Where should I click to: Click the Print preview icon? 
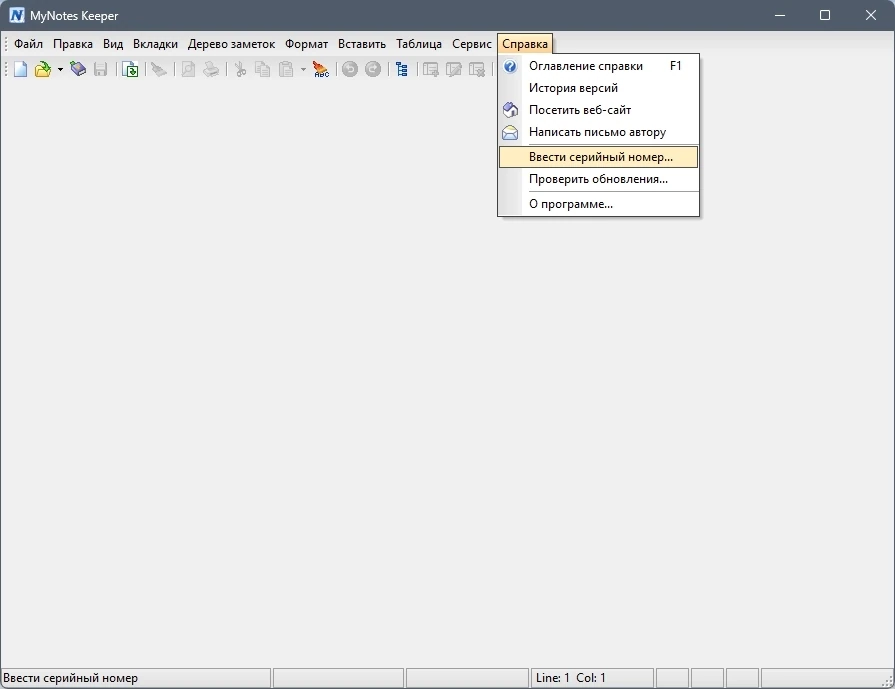188,70
